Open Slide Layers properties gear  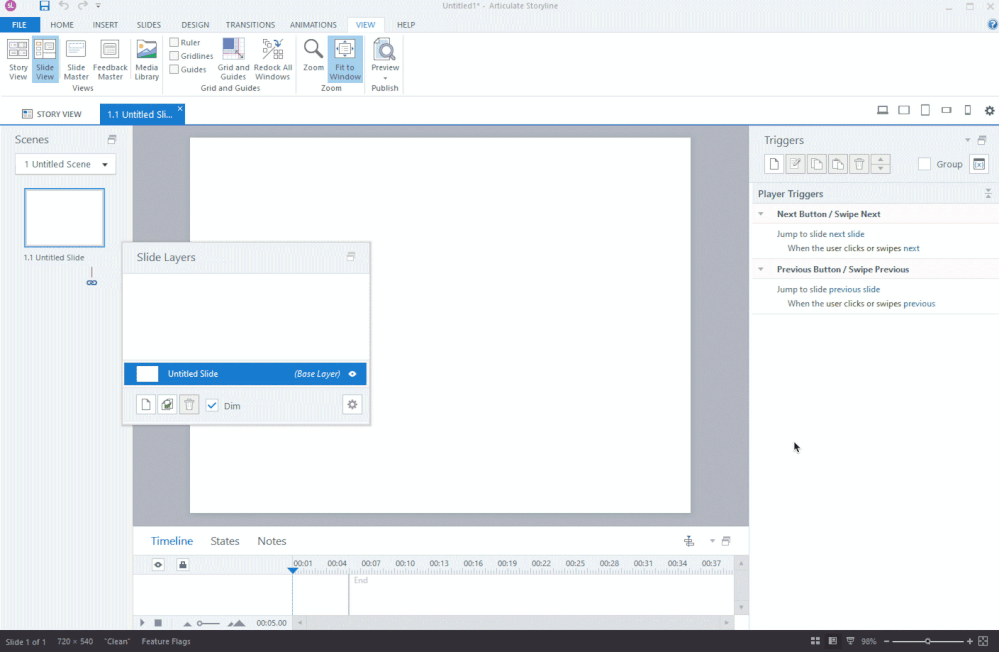[351, 405]
